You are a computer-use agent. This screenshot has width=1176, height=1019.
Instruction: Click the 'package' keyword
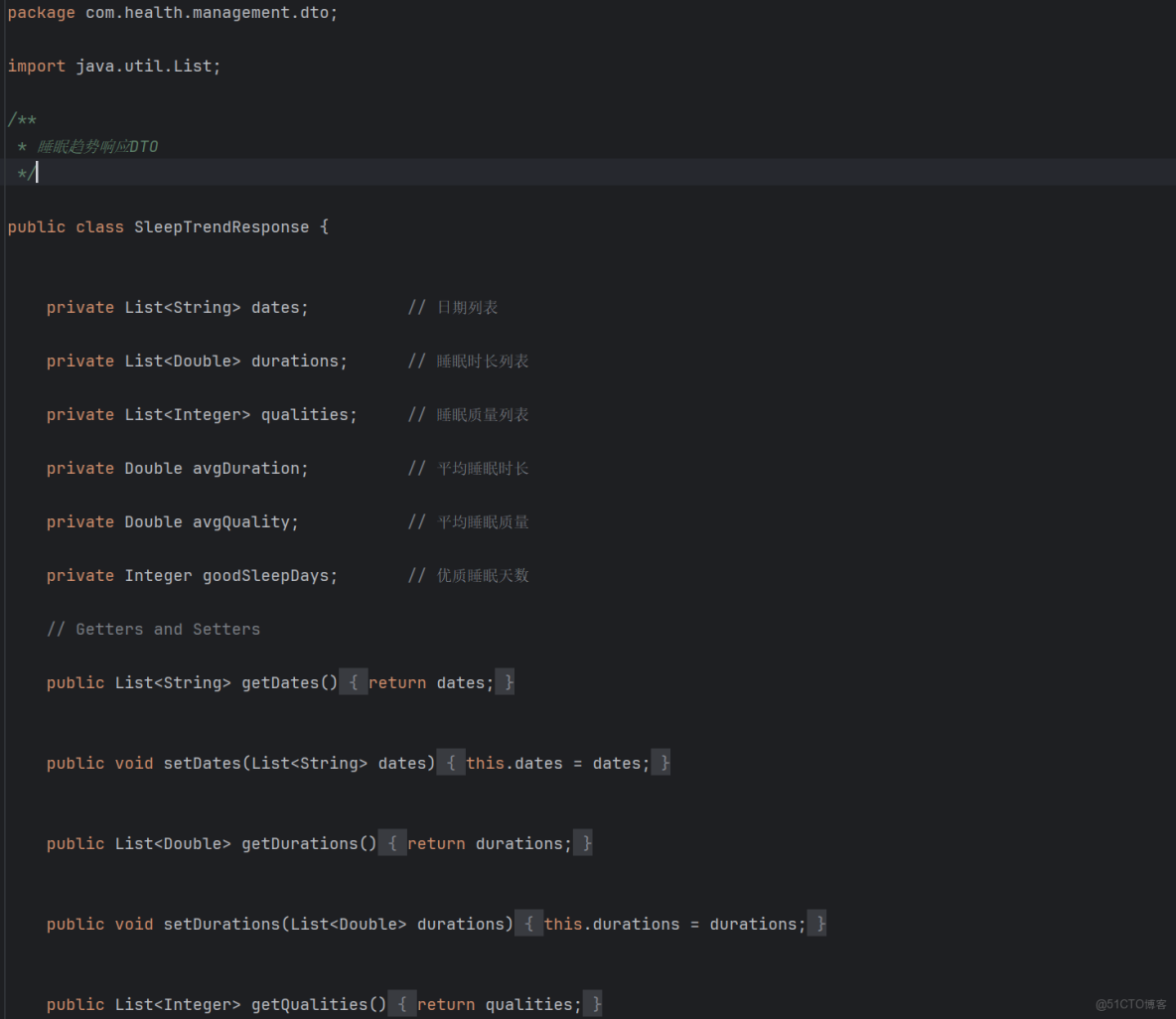42,13
